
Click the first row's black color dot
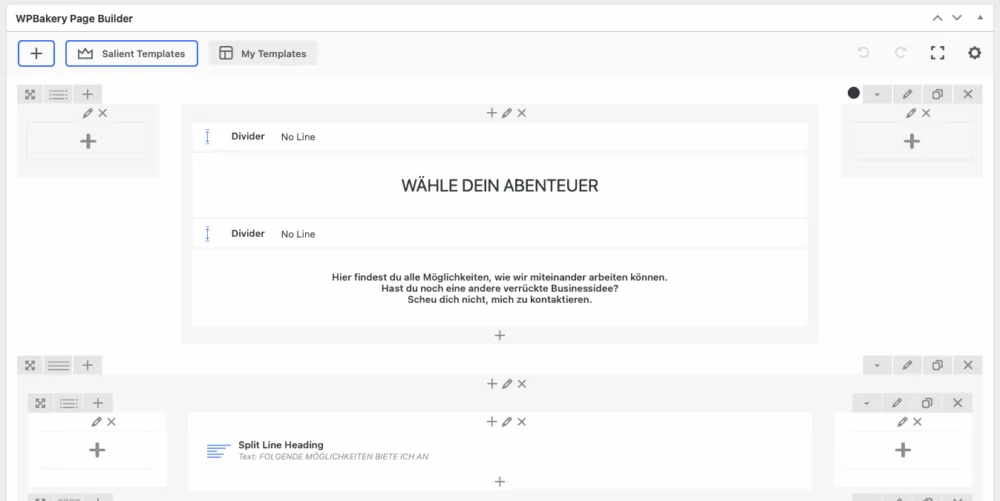(853, 93)
